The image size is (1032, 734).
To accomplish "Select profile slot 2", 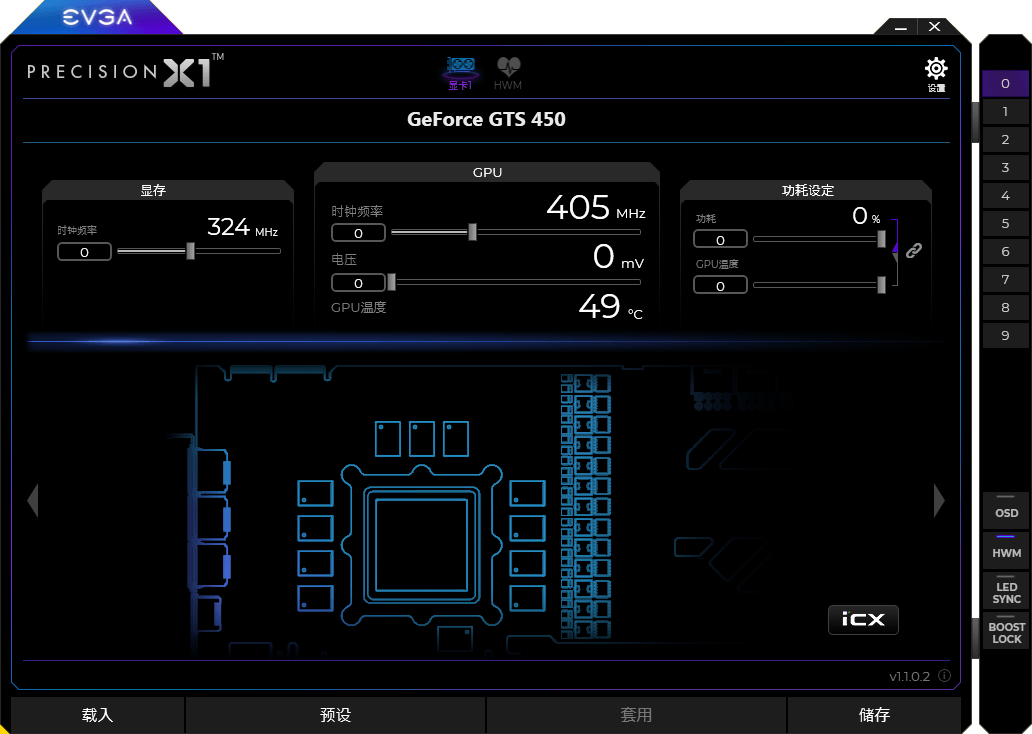I will 1005,140.
